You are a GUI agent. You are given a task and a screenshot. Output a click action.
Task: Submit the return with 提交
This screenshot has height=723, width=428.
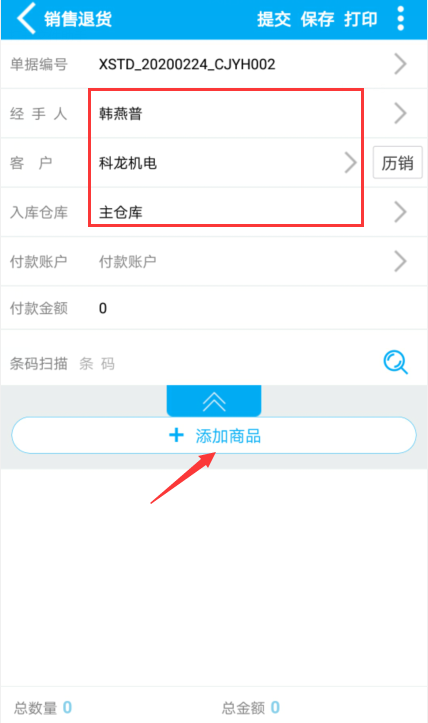coord(274,19)
